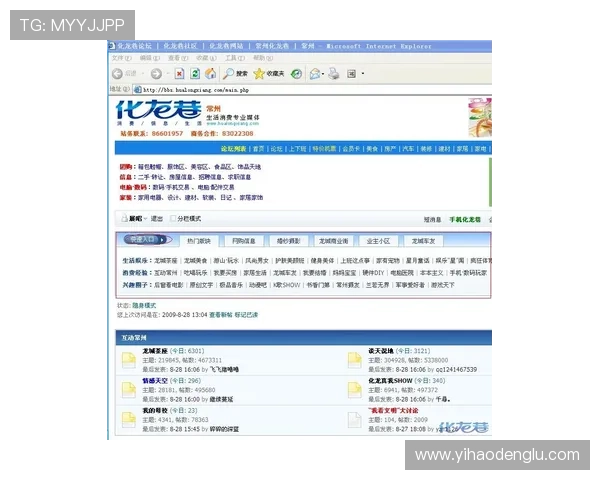This screenshot has height=480, width=600.
Task: Open the History clock icon
Action: click(297, 73)
